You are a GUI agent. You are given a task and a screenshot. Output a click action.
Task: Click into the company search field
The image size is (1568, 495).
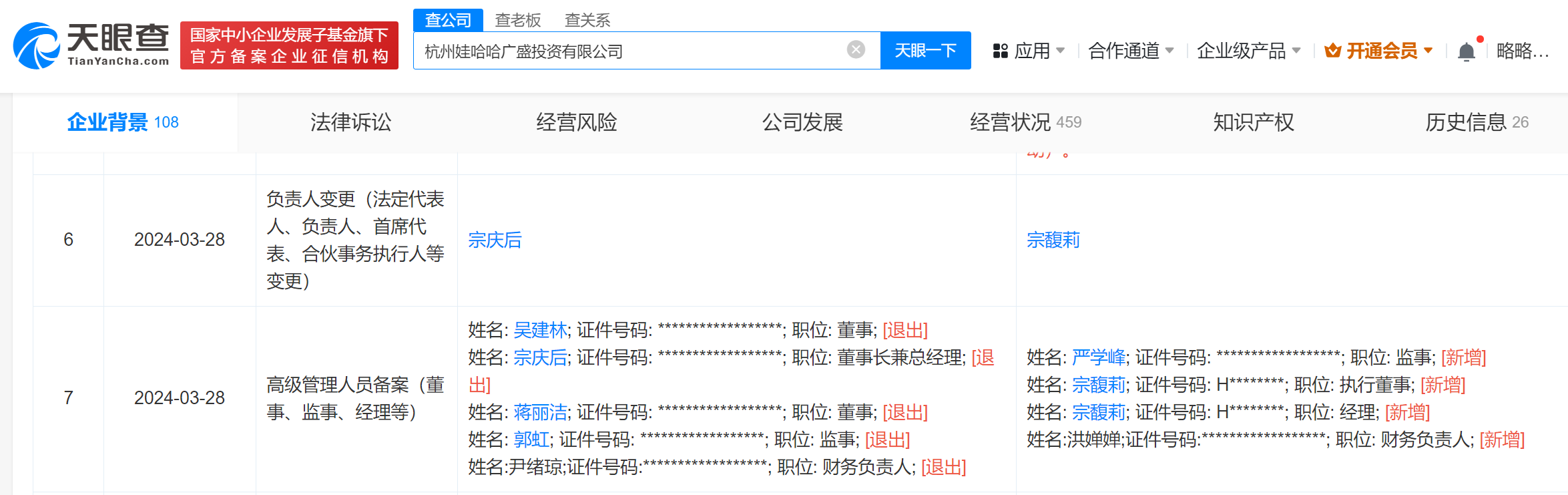coord(627,51)
